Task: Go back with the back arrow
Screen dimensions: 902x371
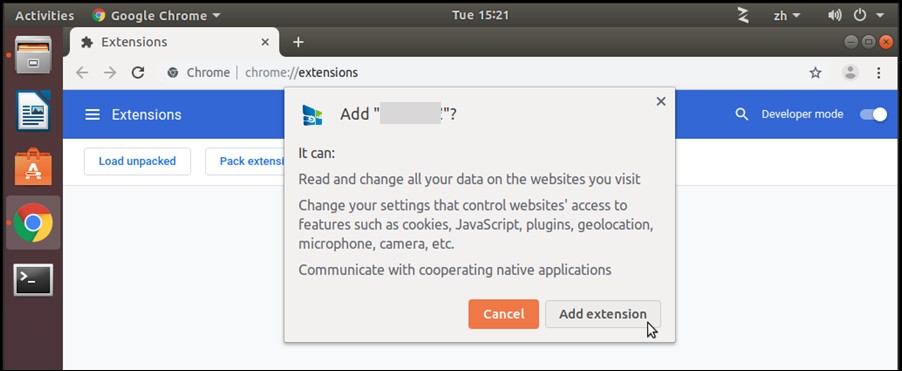Action: point(82,72)
